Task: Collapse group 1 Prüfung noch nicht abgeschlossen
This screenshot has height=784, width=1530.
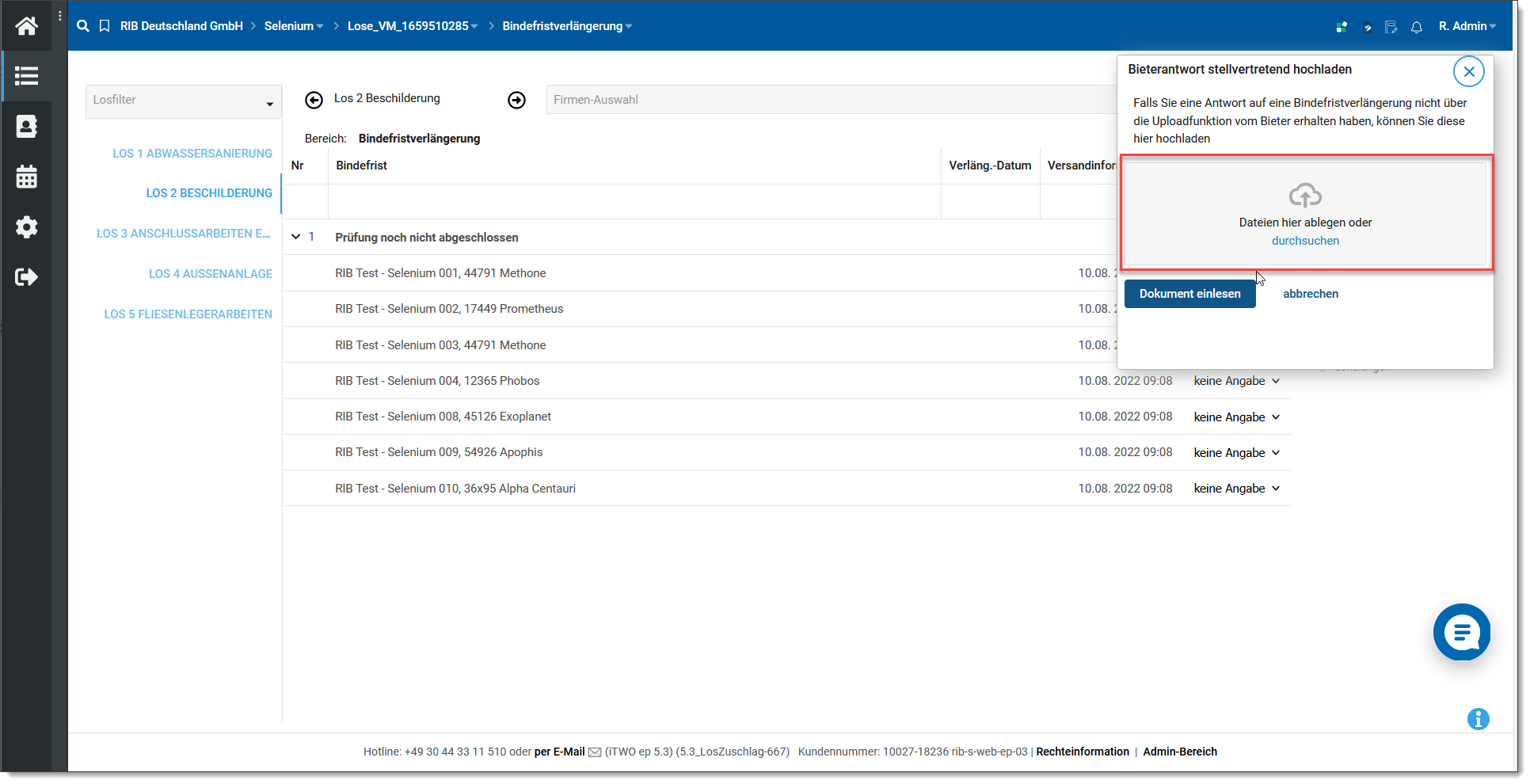Action: pos(296,237)
